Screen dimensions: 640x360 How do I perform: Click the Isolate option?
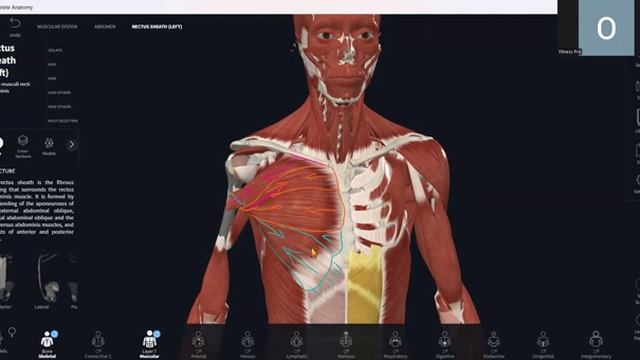55,51
